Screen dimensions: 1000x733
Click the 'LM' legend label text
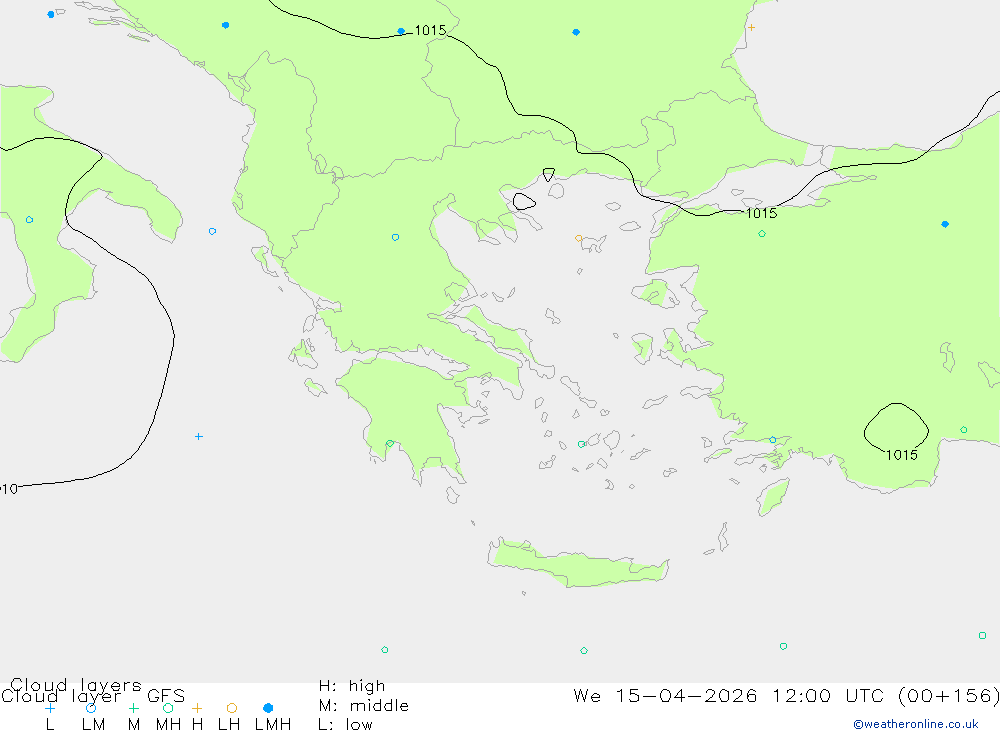click(94, 725)
